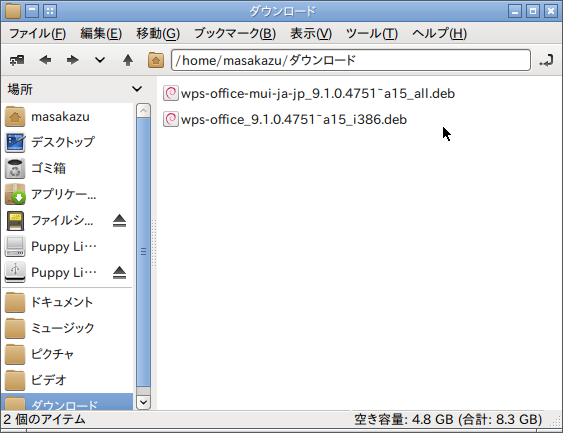Screen dimensions: 563x433
Task: Click the path address field
Action: (x=351, y=60)
